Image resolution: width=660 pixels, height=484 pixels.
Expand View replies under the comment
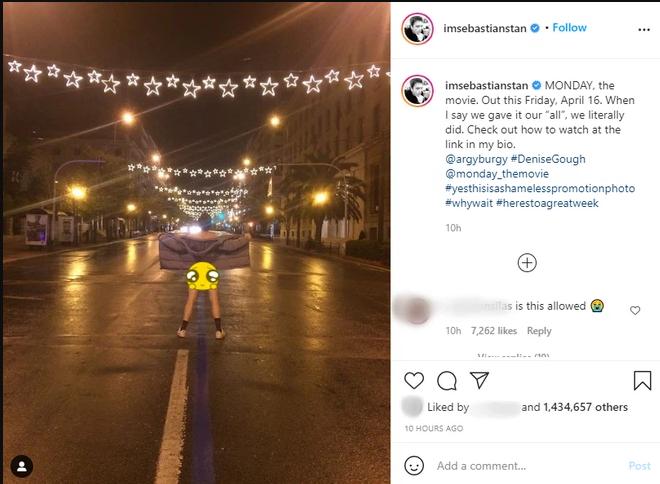[x=514, y=356]
